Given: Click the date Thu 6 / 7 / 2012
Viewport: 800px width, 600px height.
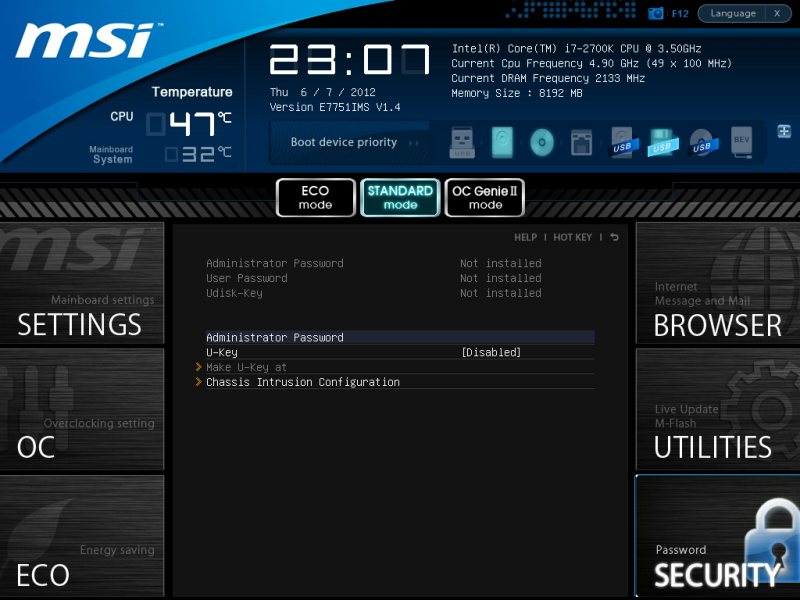Looking at the screenshot, I should (x=322, y=92).
